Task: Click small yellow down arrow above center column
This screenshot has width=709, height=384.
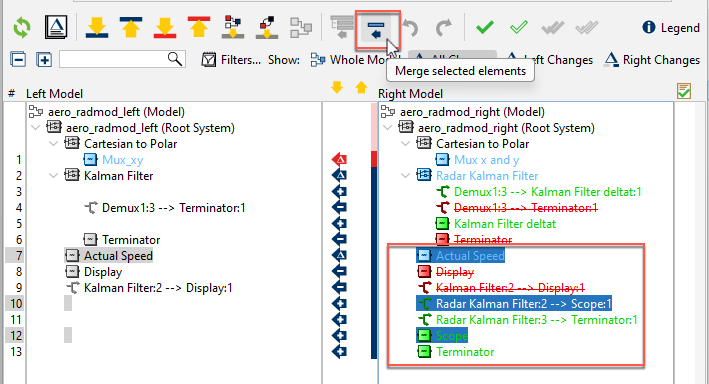Action: pyautogui.click(x=337, y=87)
